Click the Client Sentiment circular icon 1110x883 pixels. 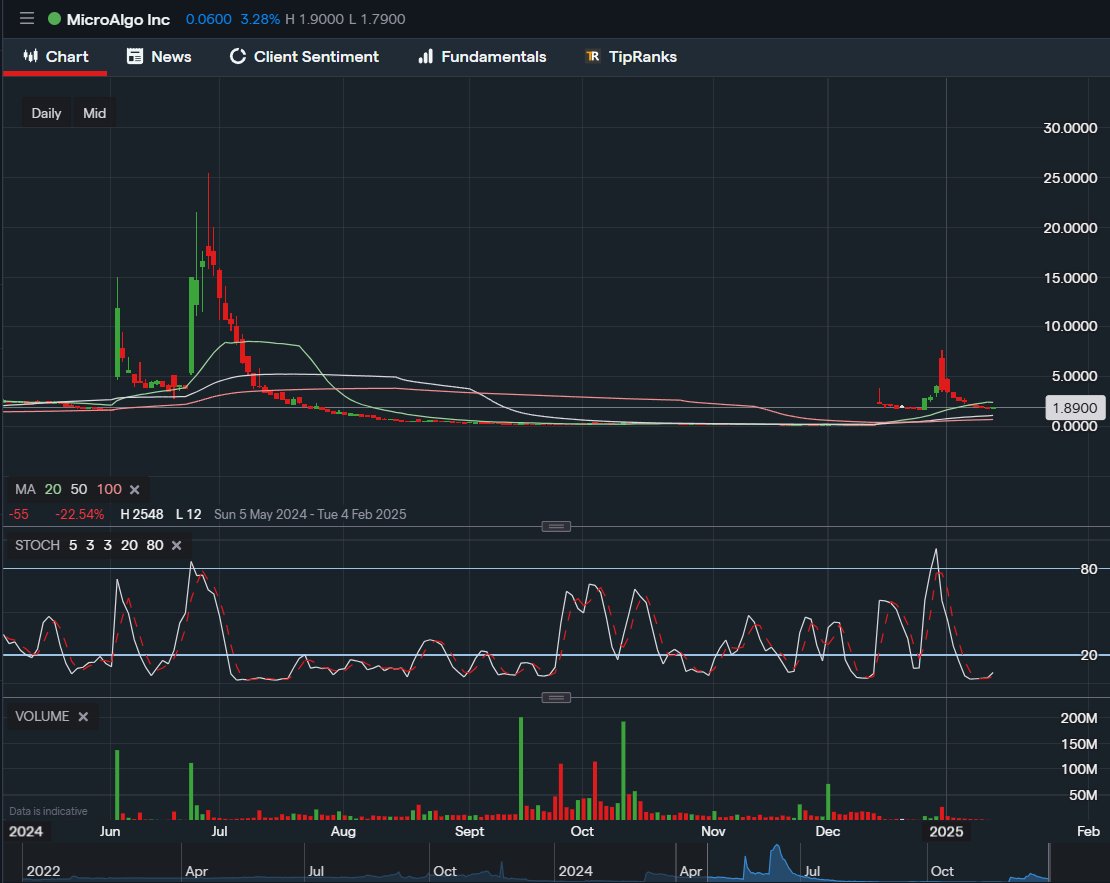pyautogui.click(x=238, y=57)
